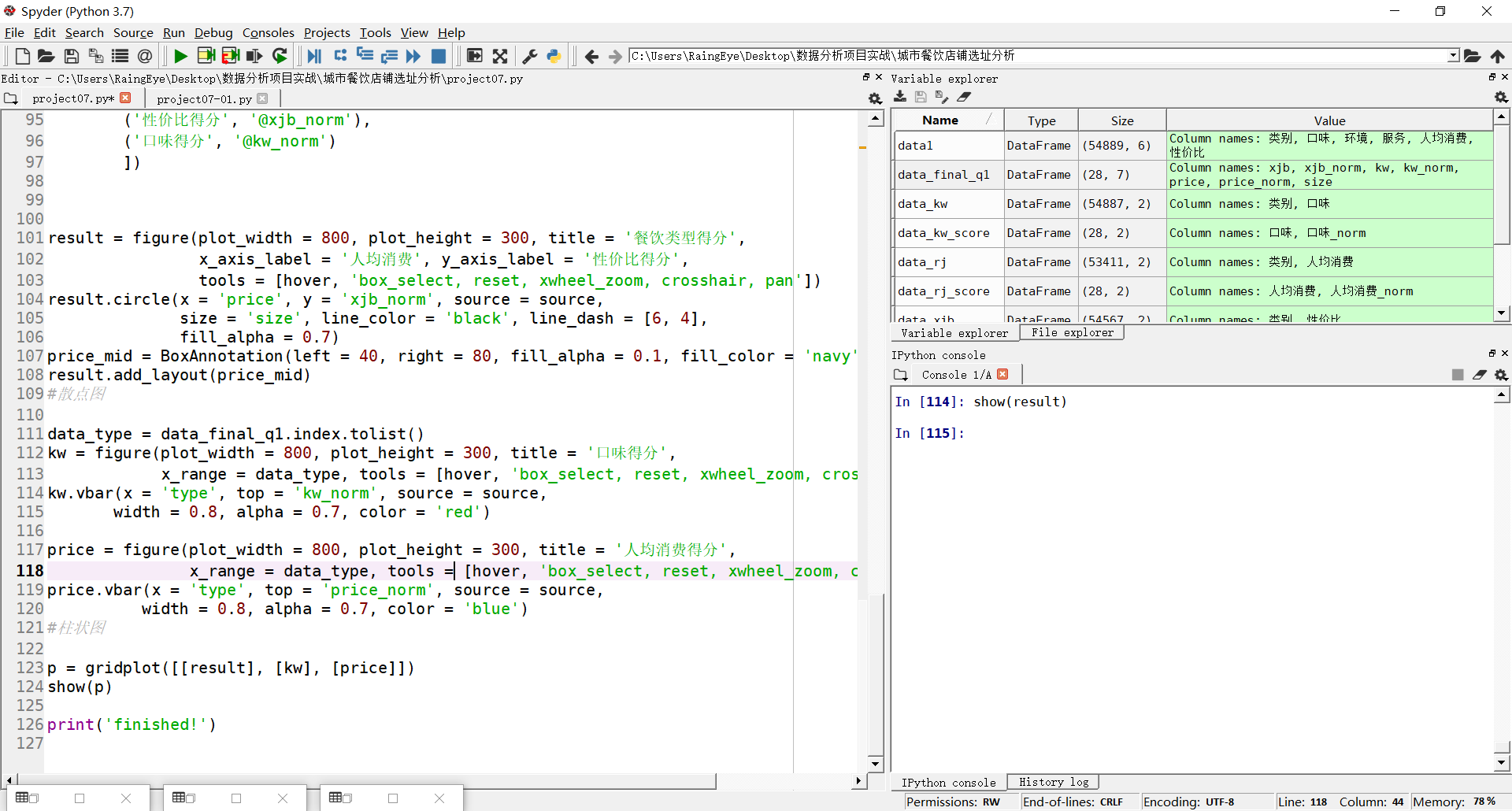Click the Value column header

pyautogui.click(x=1329, y=120)
